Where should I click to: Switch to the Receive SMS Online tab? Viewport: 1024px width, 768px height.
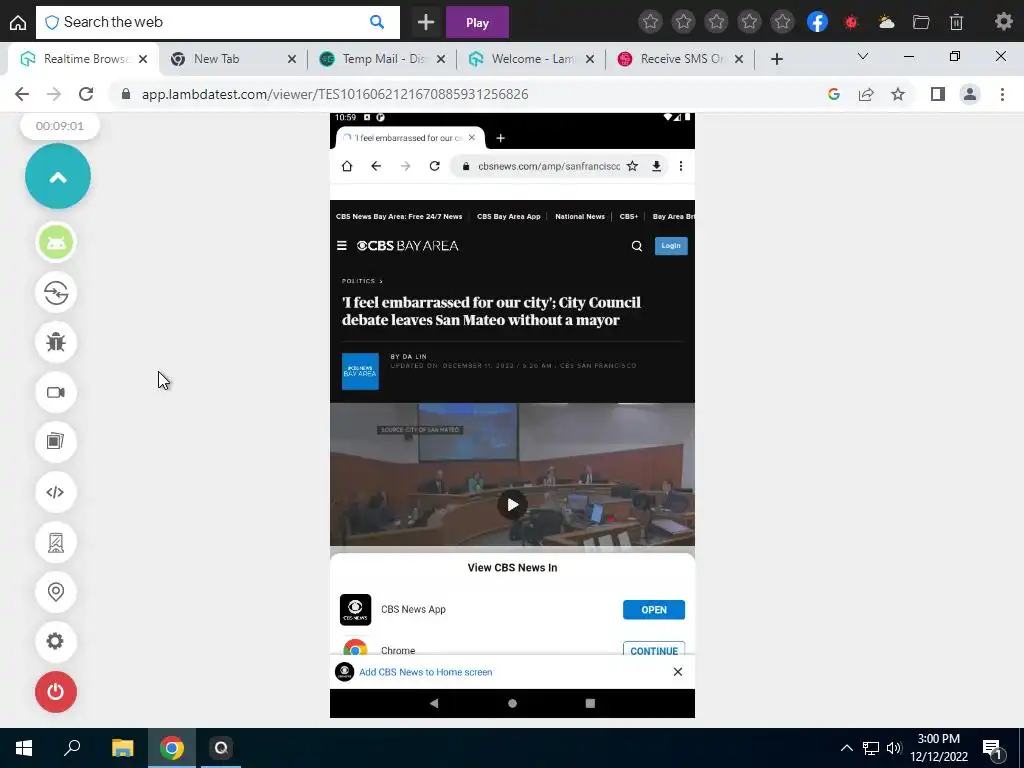point(679,59)
